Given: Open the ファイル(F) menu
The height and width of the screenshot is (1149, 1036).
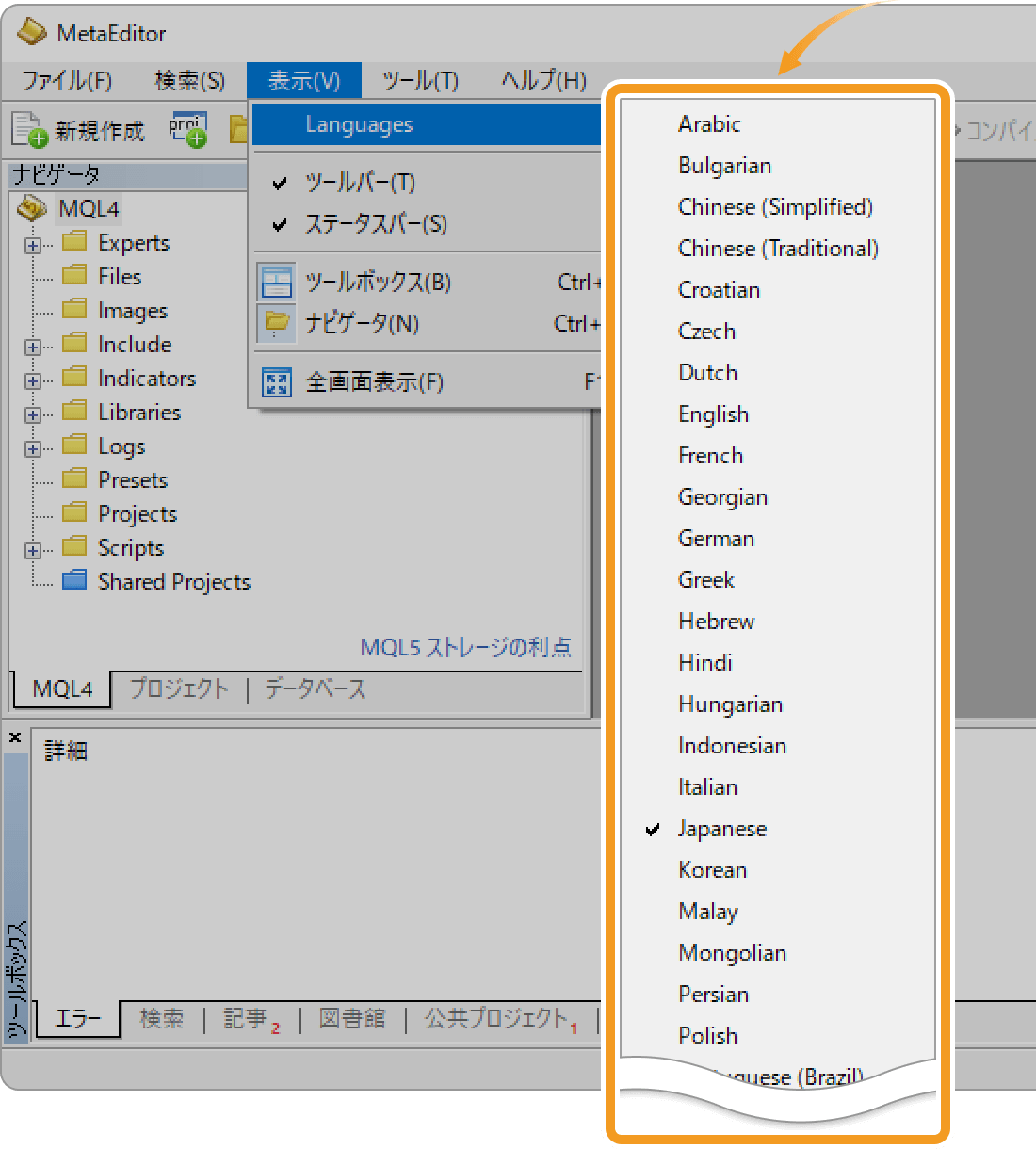Looking at the screenshot, I should [x=67, y=81].
